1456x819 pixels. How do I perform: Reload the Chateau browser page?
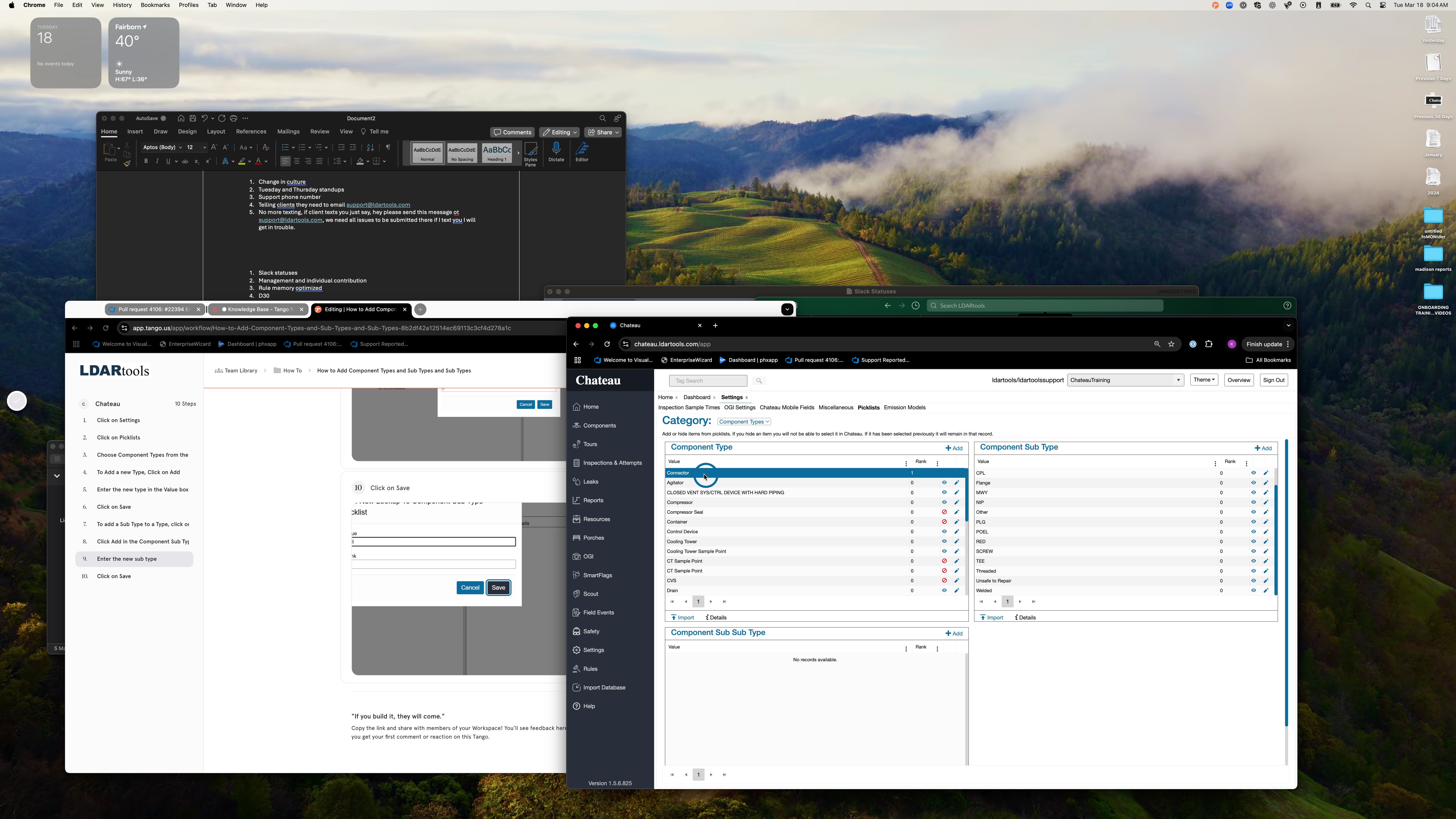(x=607, y=344)
